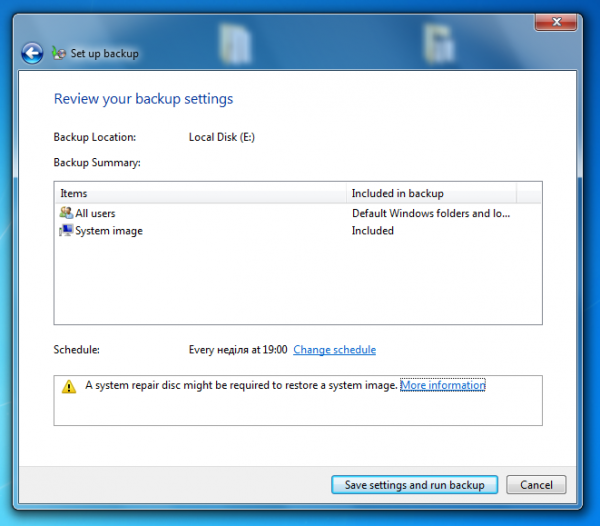This screenshot has height=526, width=600.
Task: Click Save settings and run backup
Action: point(414,485)
